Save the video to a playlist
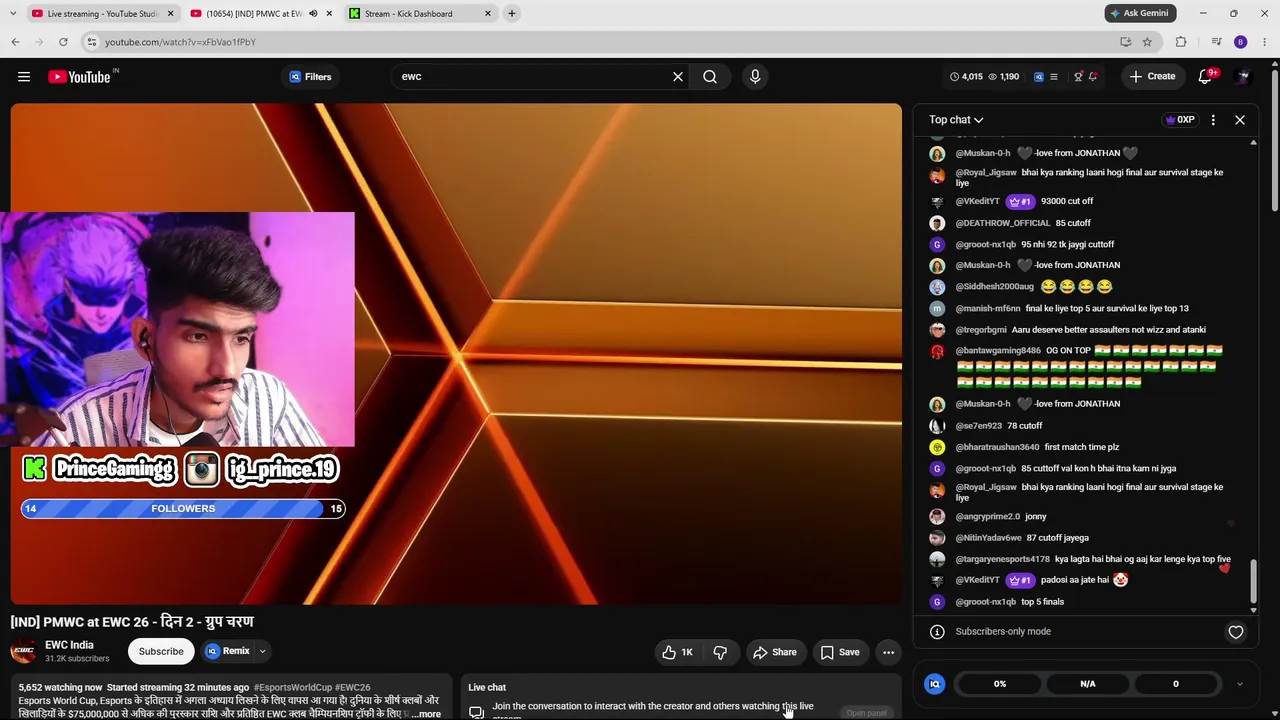Screen dimensions: 1280x720 pyautogui.click(x=840, y=652)
